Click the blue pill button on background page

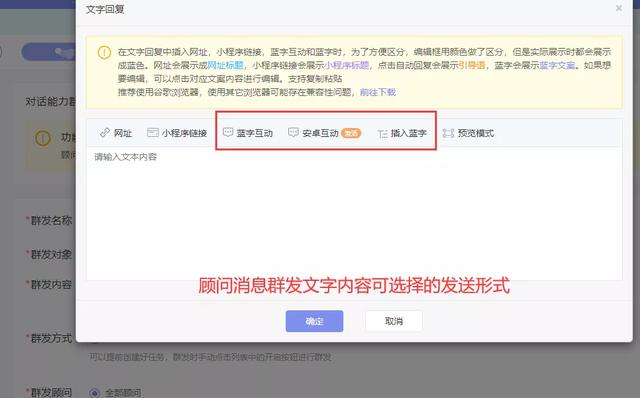[49, 52]
